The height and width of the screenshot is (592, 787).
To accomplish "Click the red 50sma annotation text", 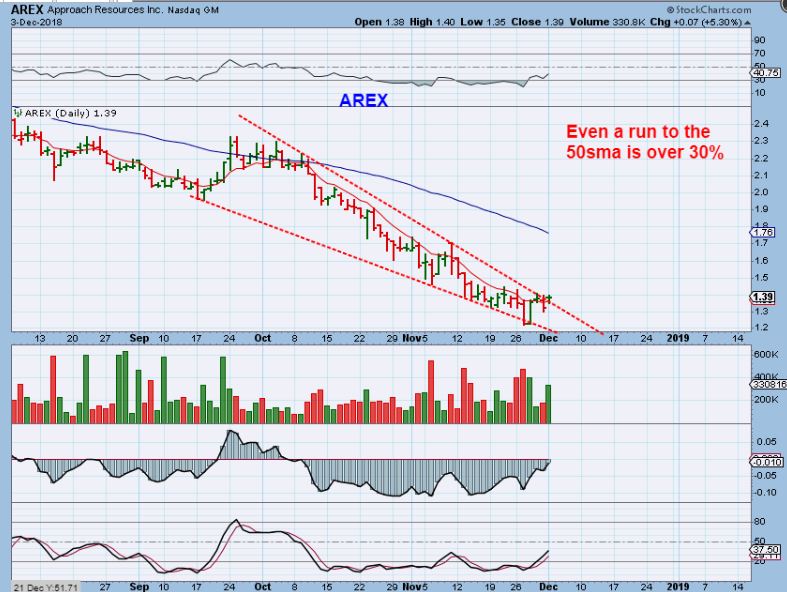I will [645, 142].
